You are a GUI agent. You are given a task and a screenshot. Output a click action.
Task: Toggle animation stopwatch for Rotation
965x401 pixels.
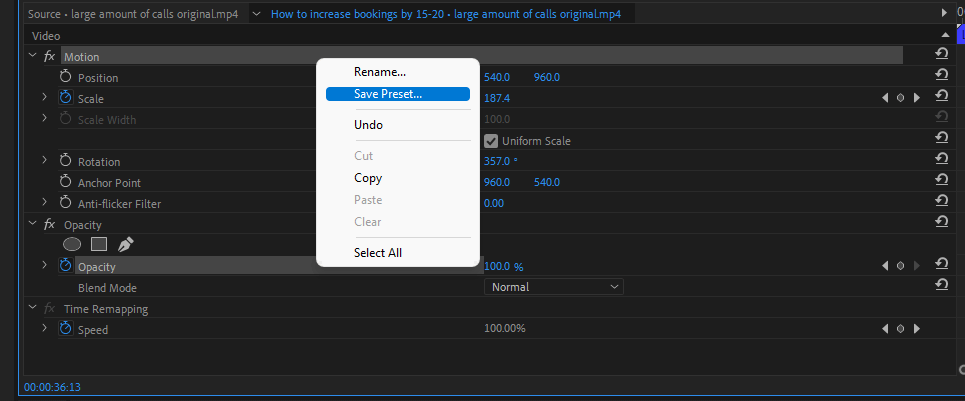(x=65, y=161)
